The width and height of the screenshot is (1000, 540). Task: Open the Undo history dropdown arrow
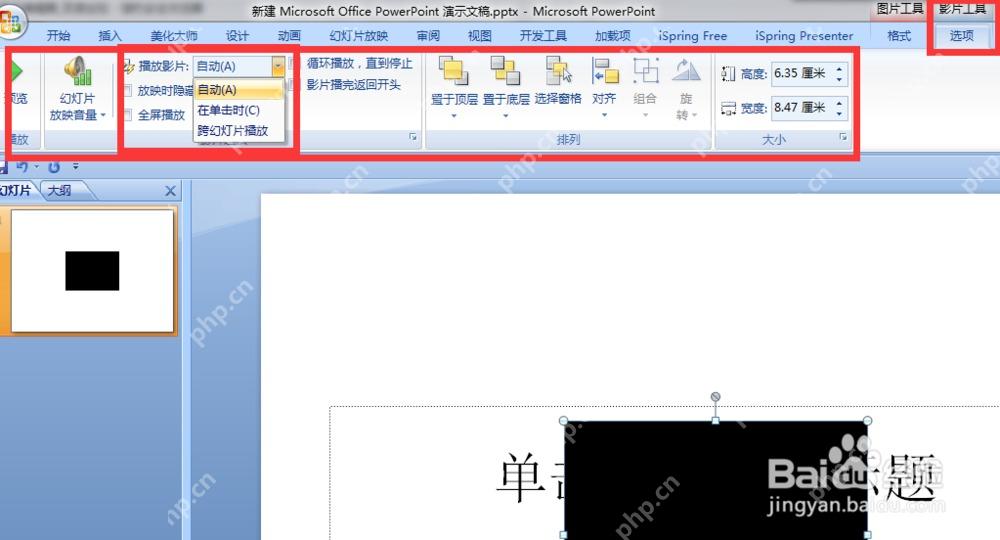pyautogui.click(x=36, y=166)
